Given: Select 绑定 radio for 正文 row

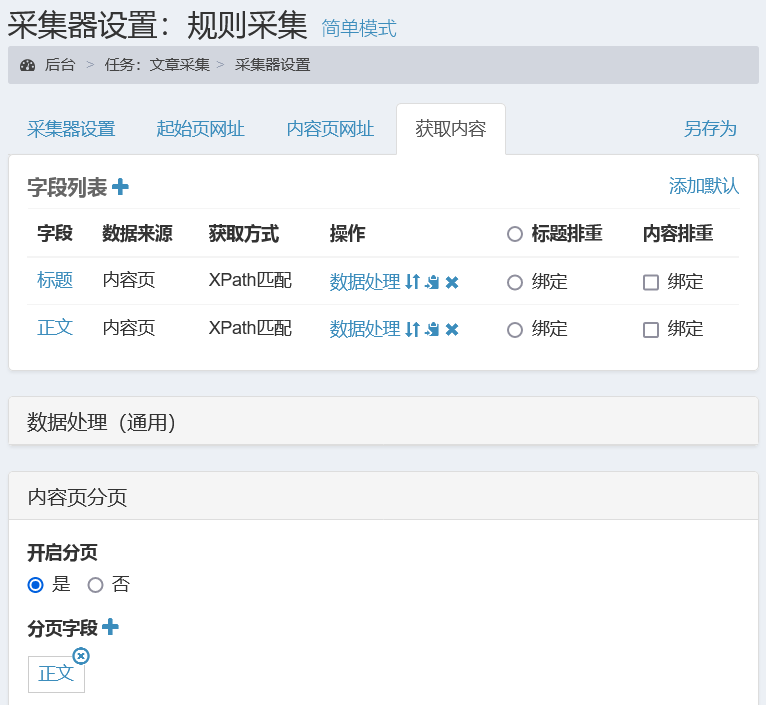Looking at the screenshot, I should pos(514,330).
